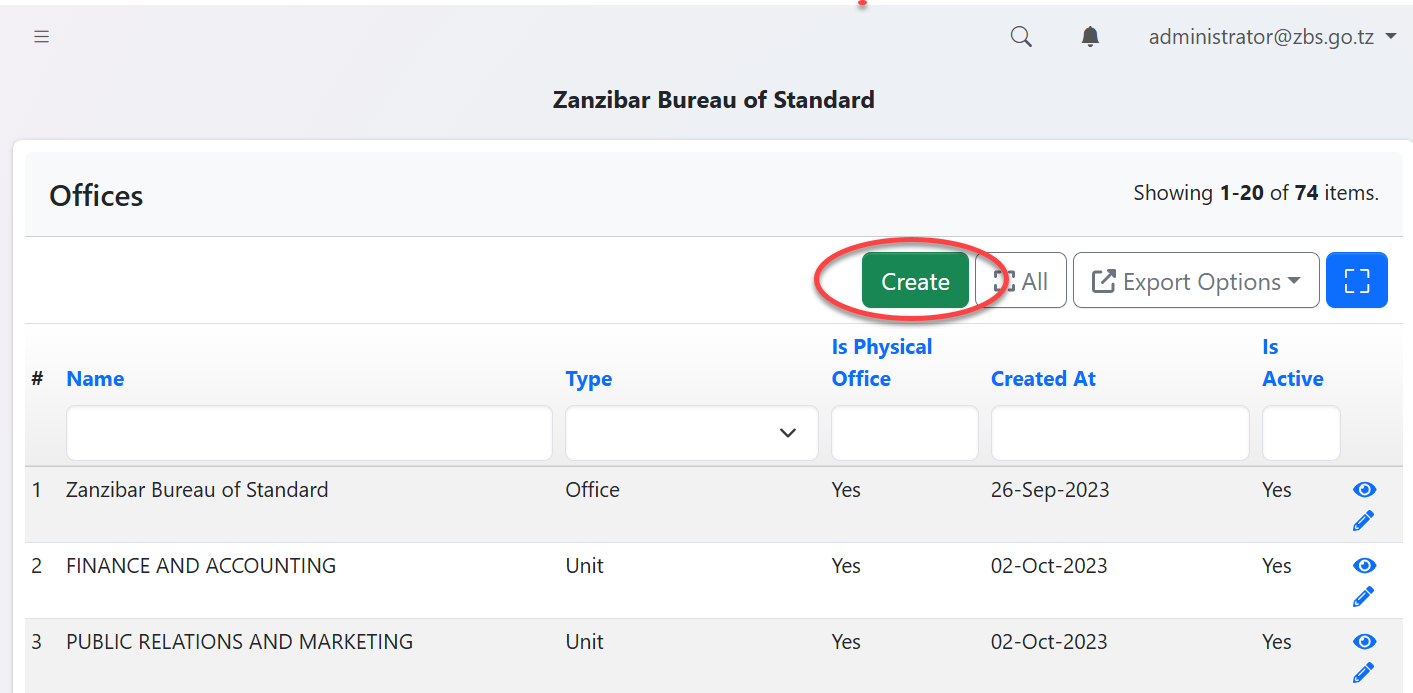Image resolution: width=1413 pixels, height=693 pixels.
Task: Edit PUBLIC RELATIONS AND MARKETING row
Action: click(x=1363, y=673)
